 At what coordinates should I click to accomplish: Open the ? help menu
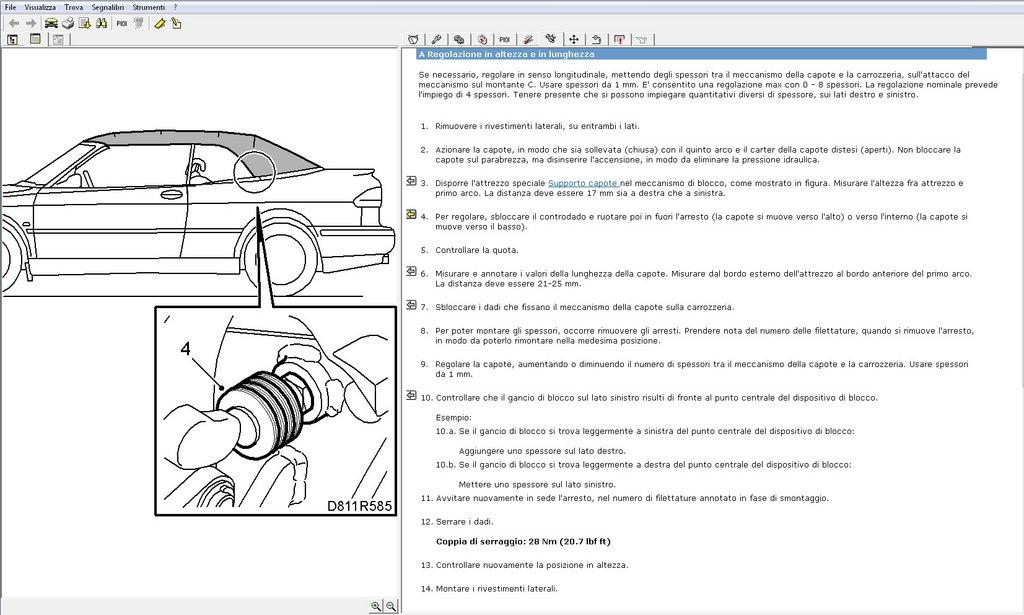pos(175,7)
